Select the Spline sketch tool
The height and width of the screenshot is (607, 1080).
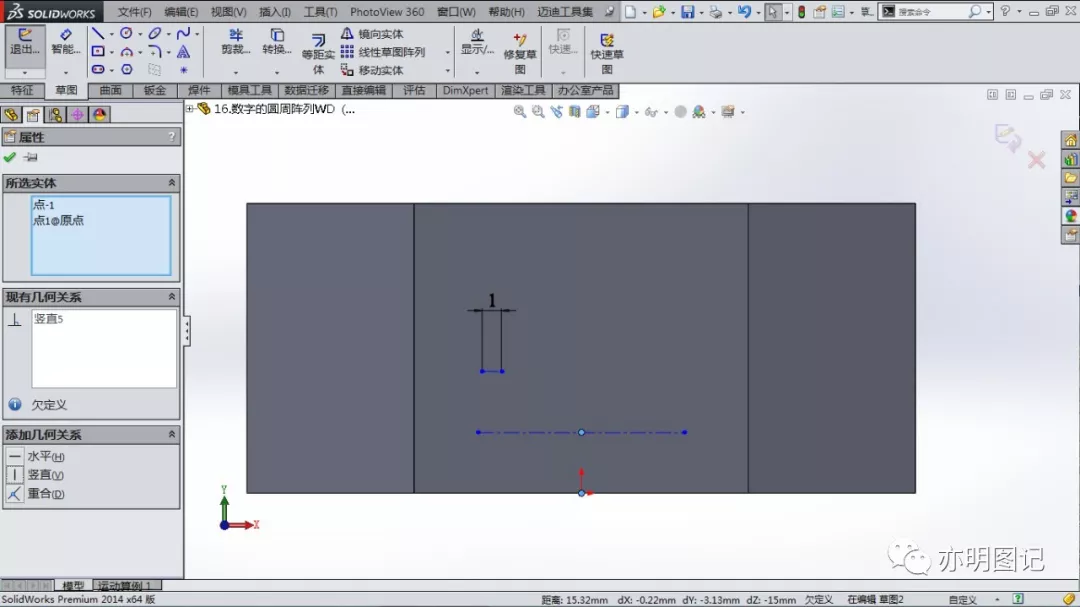click(183, 33)
